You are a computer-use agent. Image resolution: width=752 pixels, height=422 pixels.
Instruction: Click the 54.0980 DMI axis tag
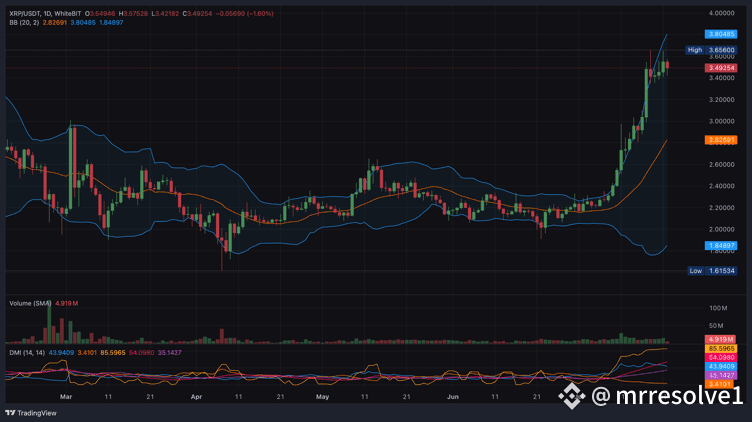click(x=721, y=358)
